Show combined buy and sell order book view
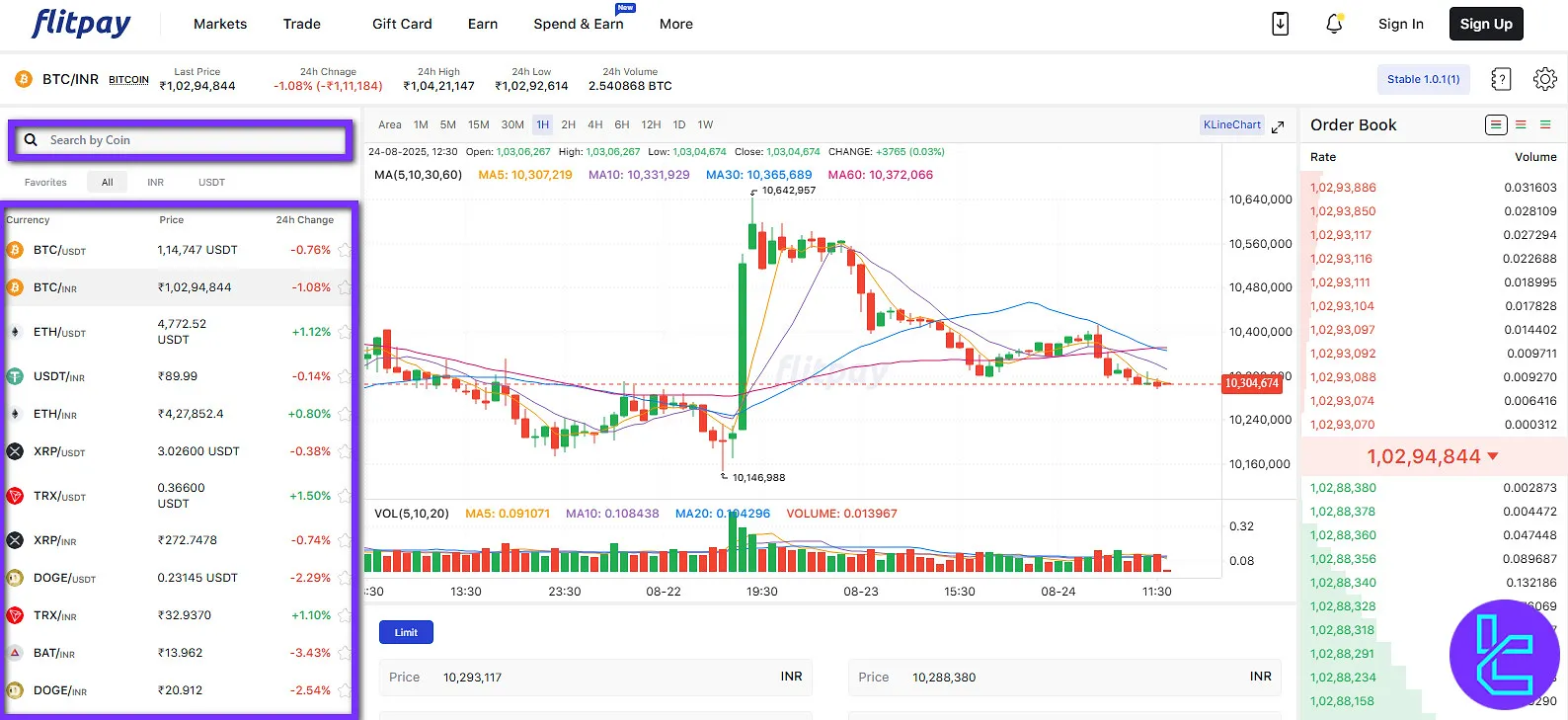The height and width of the screenshot is (720, 1568). click(1496, 124)
